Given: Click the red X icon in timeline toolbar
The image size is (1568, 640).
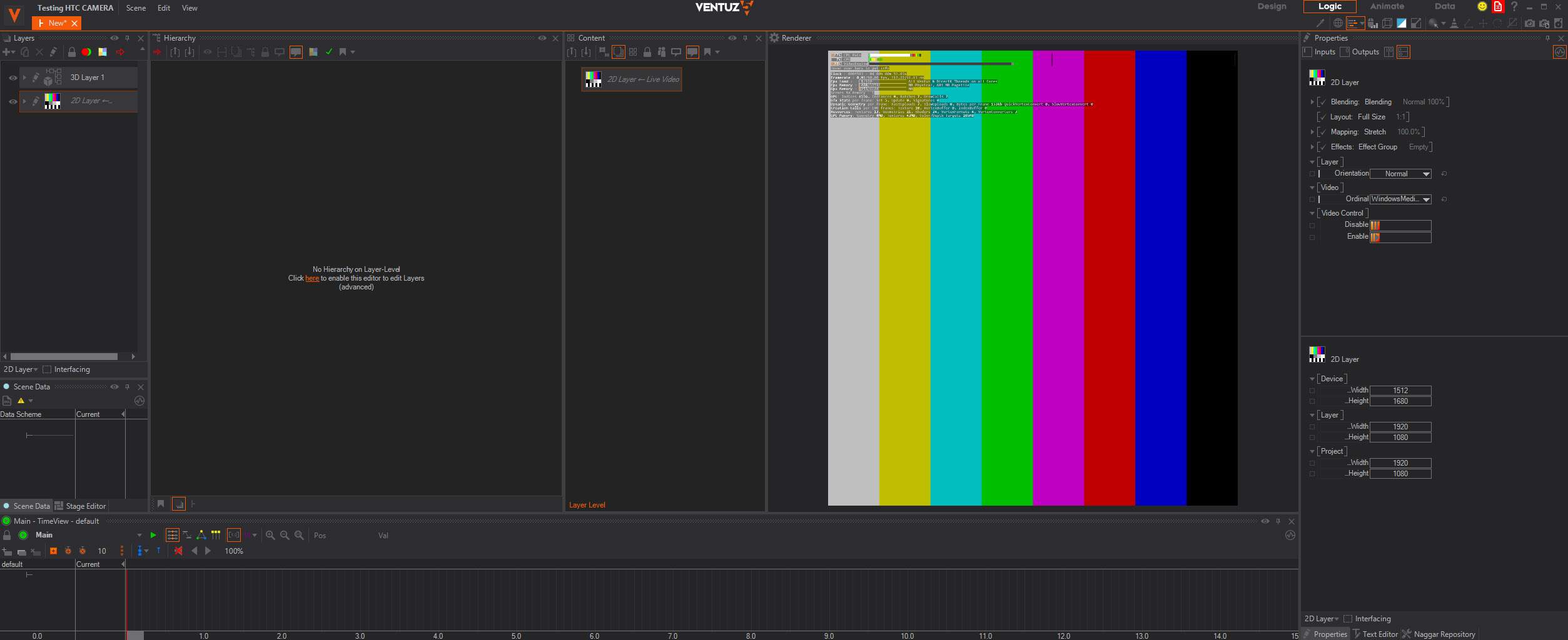Looking at the screenshot, I should 178,551.
